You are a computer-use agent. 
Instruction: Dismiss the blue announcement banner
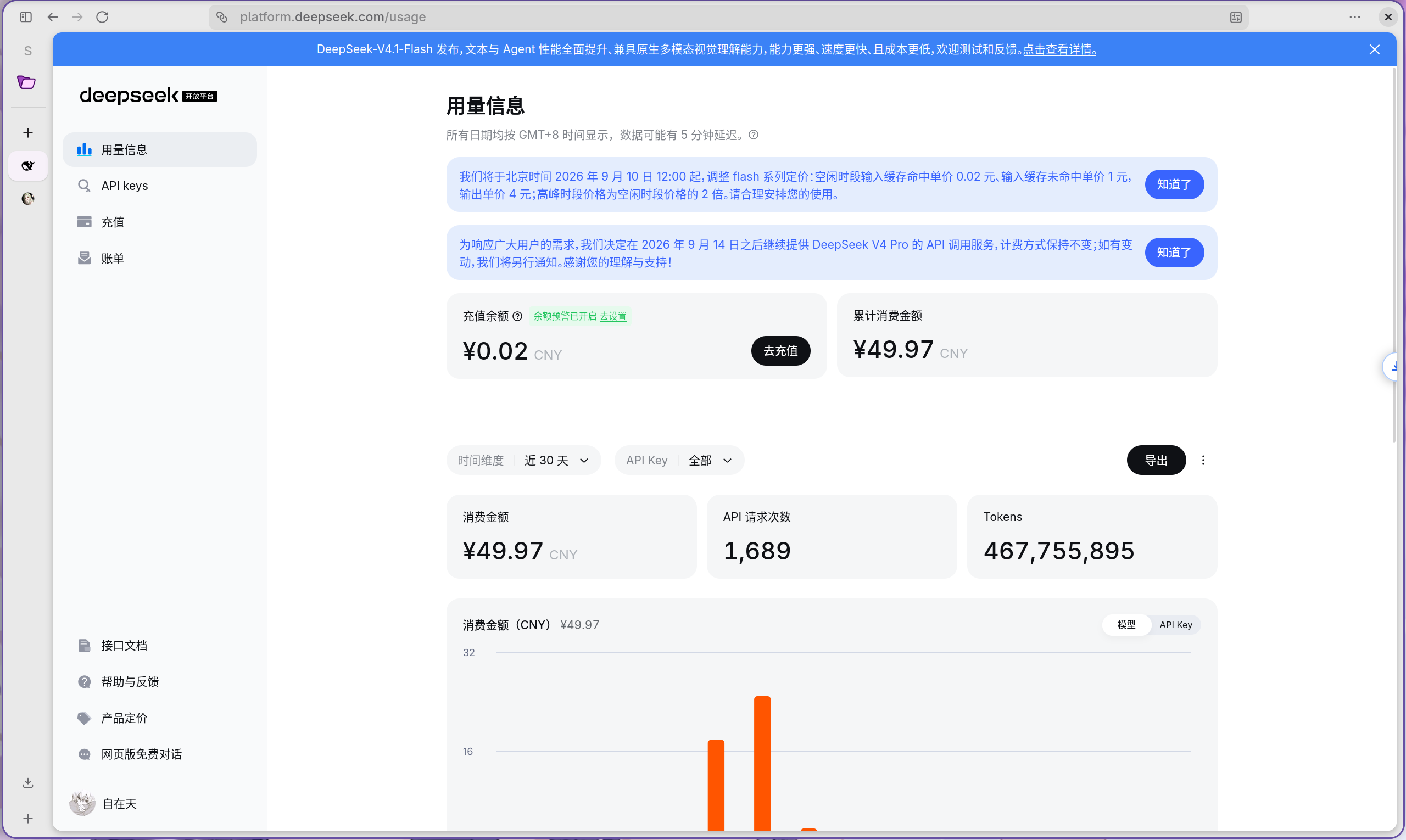(1374, 50)
